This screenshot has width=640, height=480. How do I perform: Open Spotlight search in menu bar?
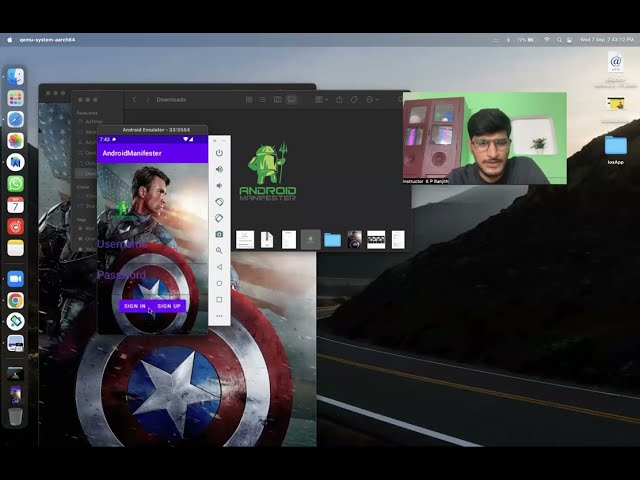tap(559, 40)
